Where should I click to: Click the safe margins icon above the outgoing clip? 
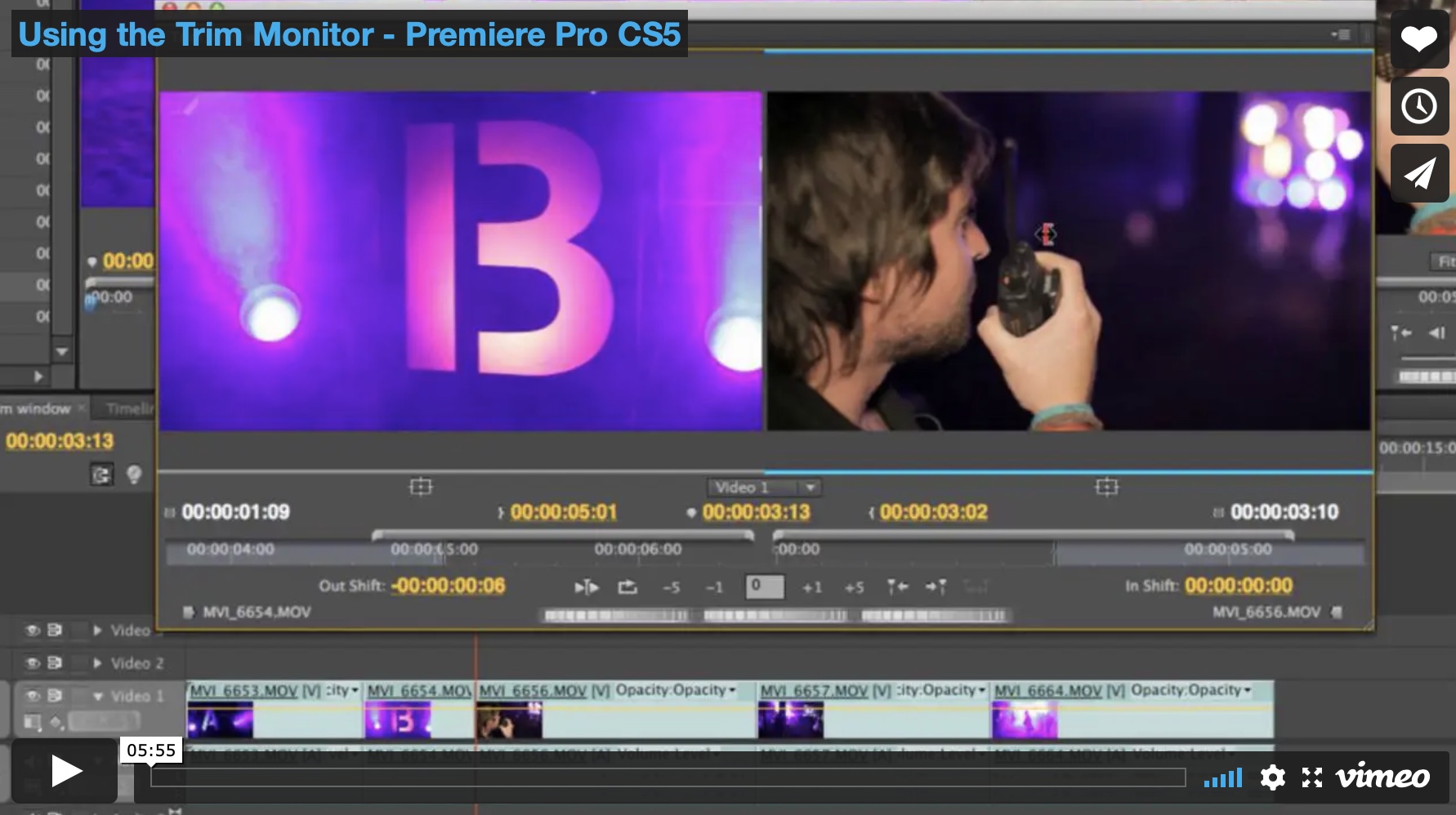click(422, 487)
